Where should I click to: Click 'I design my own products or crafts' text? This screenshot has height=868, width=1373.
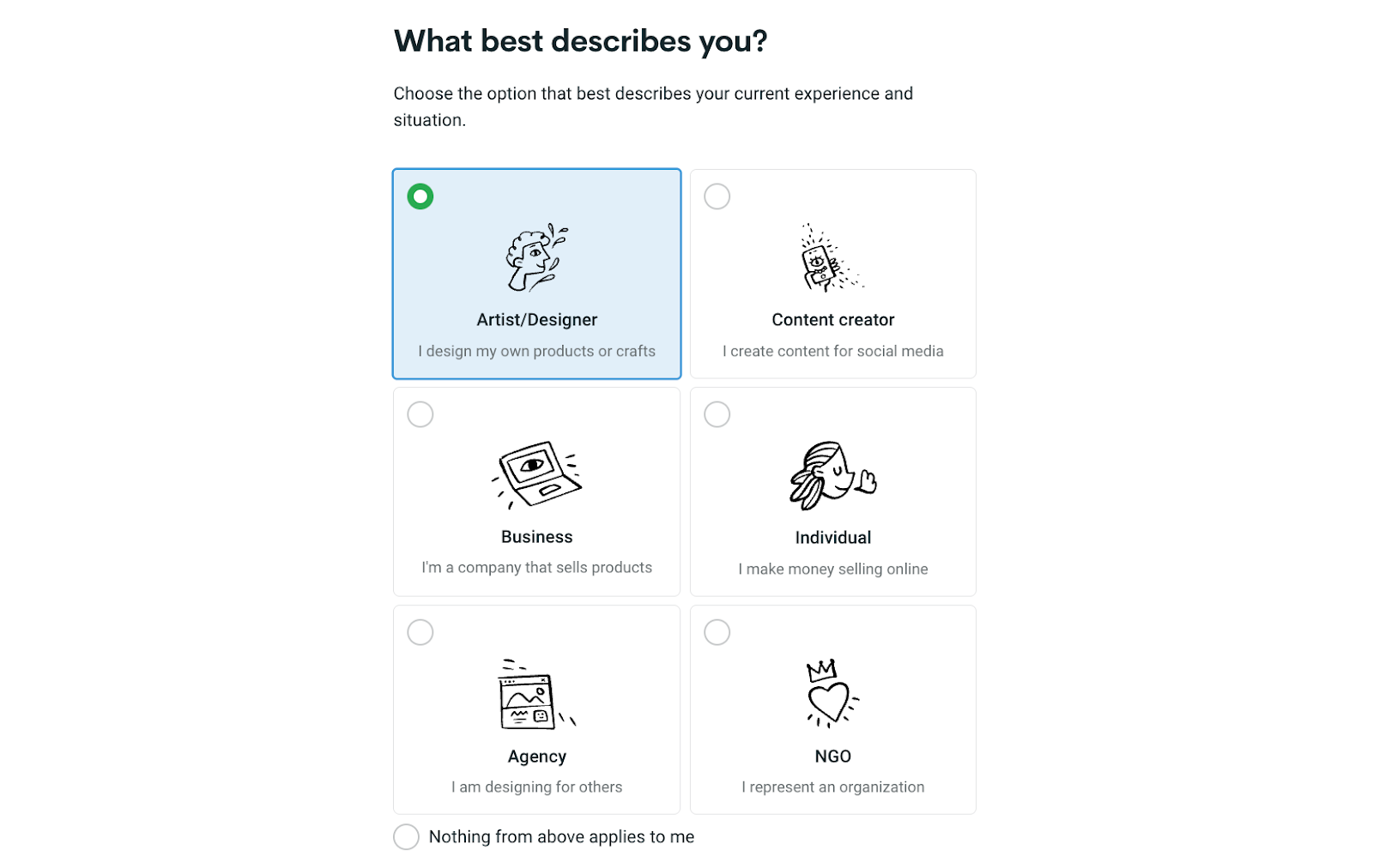pyautogui.click(x=536, y=351)
